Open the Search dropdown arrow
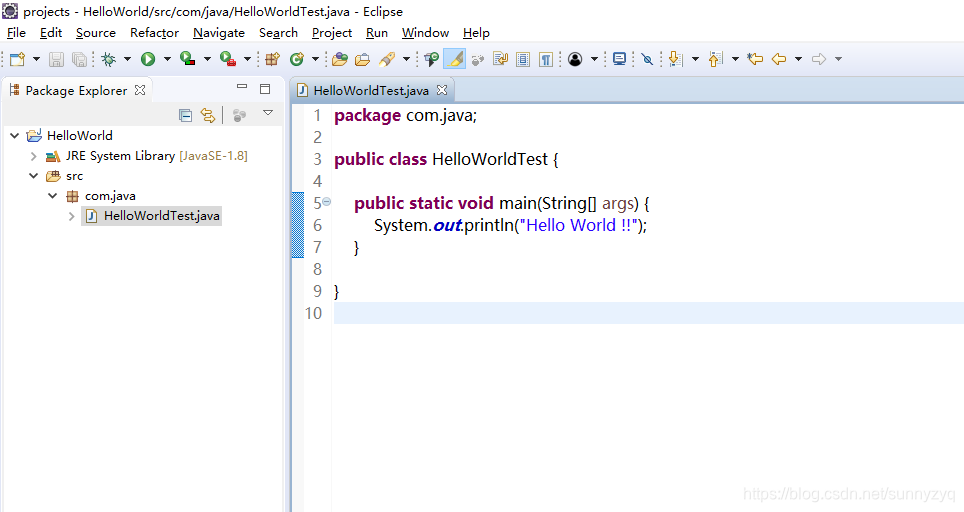964x512 pixels. [406, 59]
